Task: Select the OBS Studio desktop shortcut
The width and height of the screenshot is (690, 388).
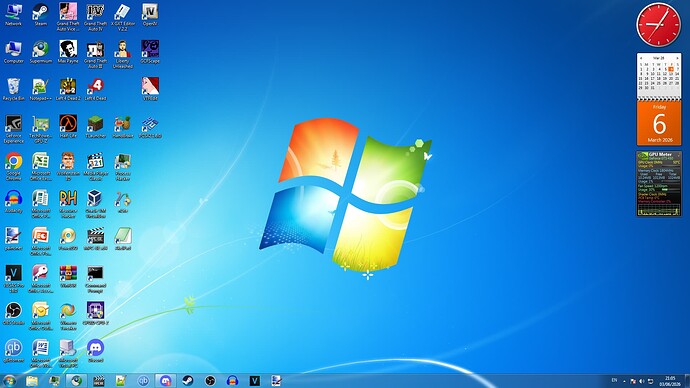Action: click(x=13, y=314)
